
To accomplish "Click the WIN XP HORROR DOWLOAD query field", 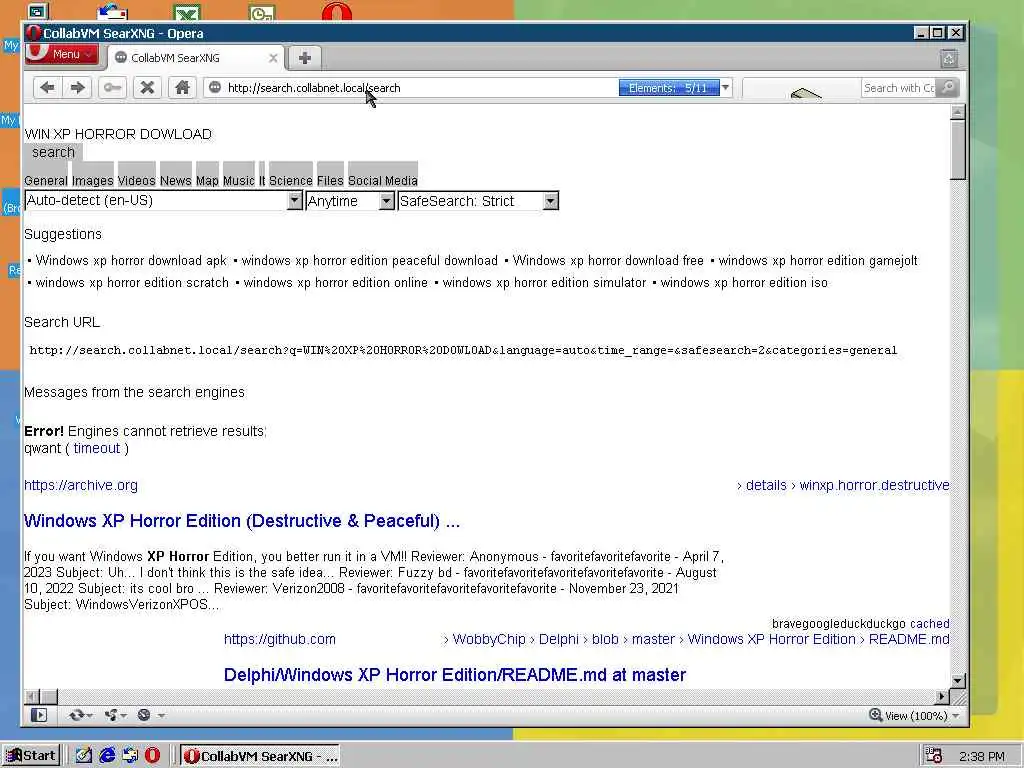I will click(118, 134).
